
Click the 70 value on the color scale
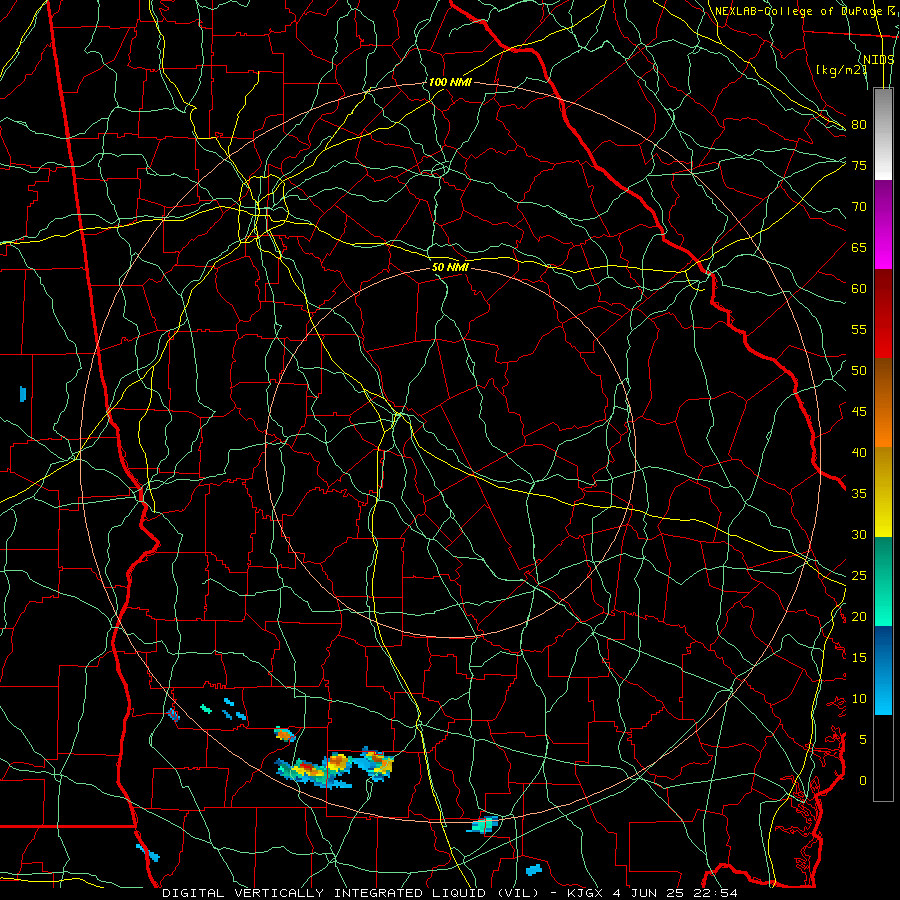(859, 207)
